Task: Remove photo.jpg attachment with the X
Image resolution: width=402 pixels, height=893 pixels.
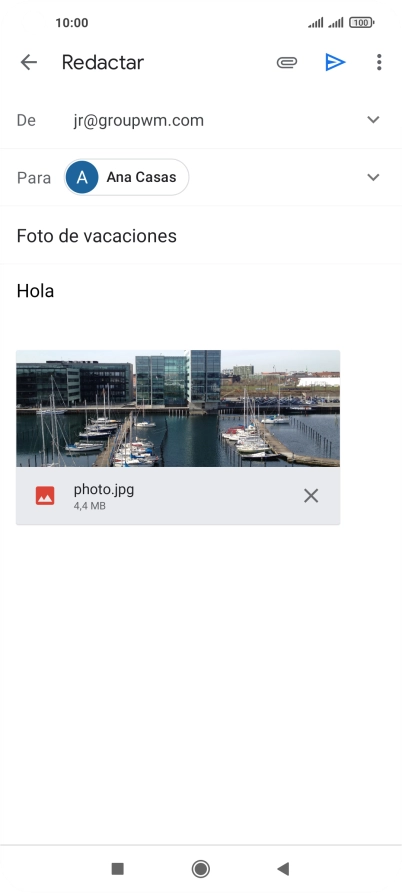Action: (311, 496)
